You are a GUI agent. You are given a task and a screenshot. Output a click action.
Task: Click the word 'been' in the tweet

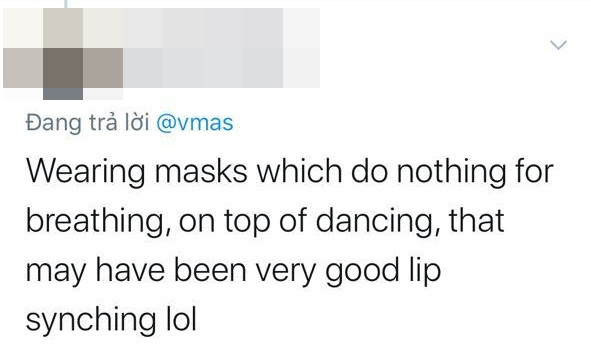pos(210,271)
